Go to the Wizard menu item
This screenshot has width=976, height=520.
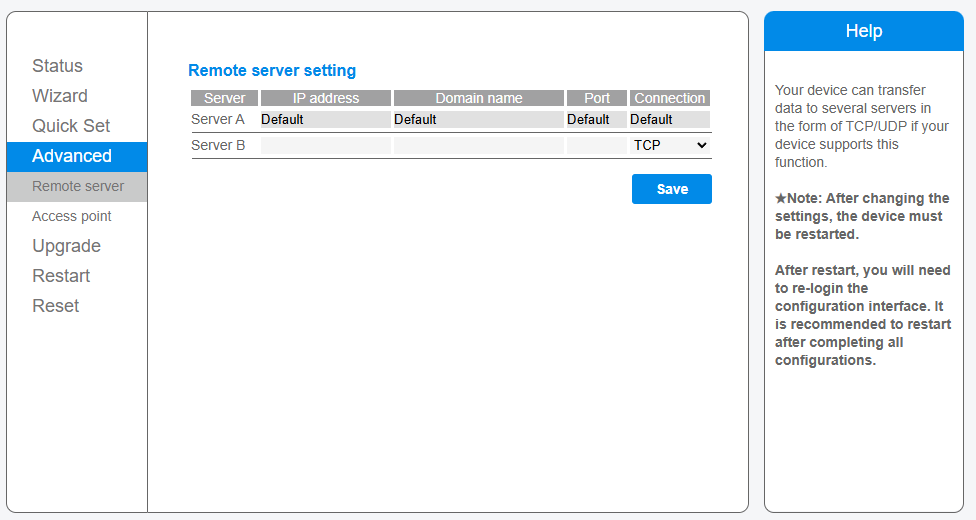click(60, 96)
